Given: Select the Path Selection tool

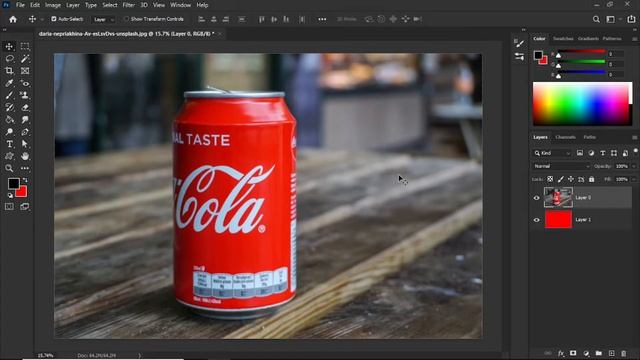Looking at the screenshot, I should (25, 144).
